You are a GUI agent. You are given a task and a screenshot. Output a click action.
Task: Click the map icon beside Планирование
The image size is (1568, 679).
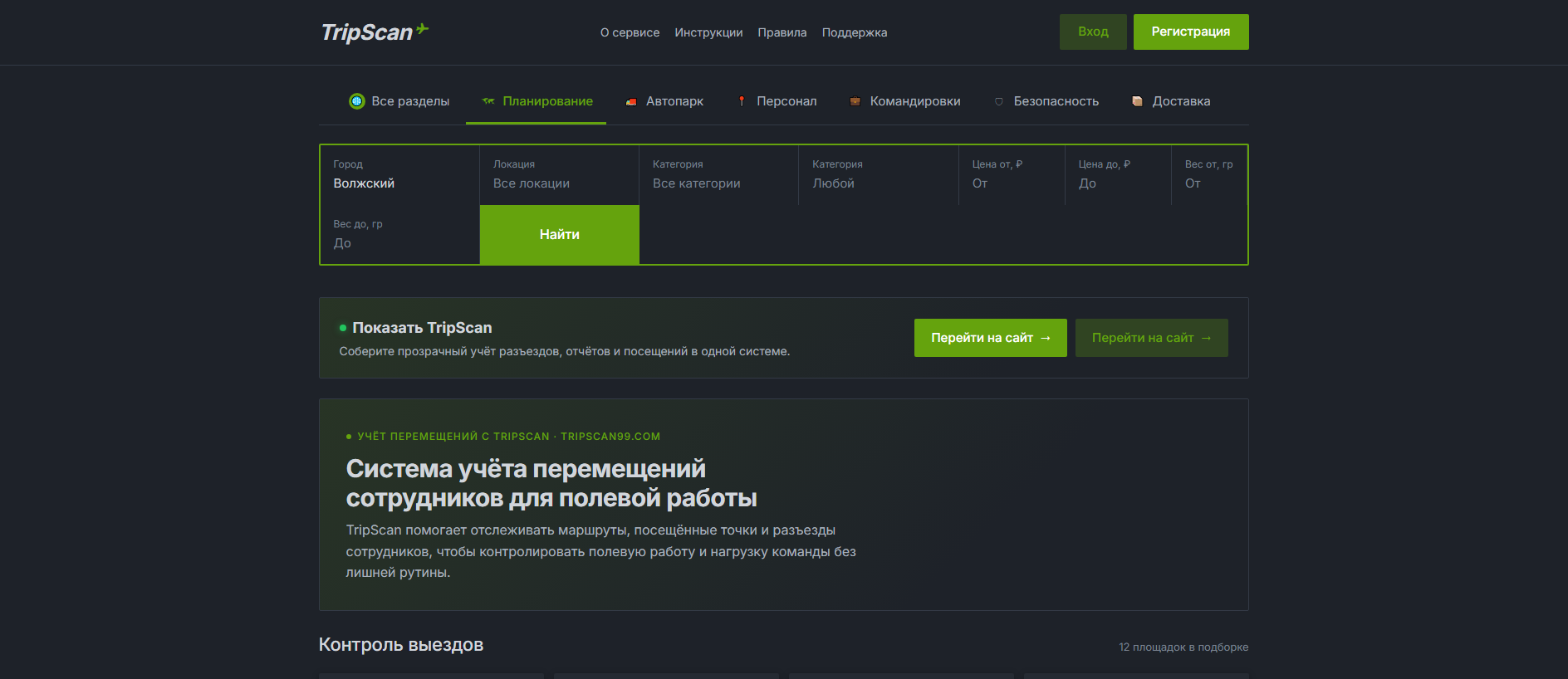(x=488, y=101)
